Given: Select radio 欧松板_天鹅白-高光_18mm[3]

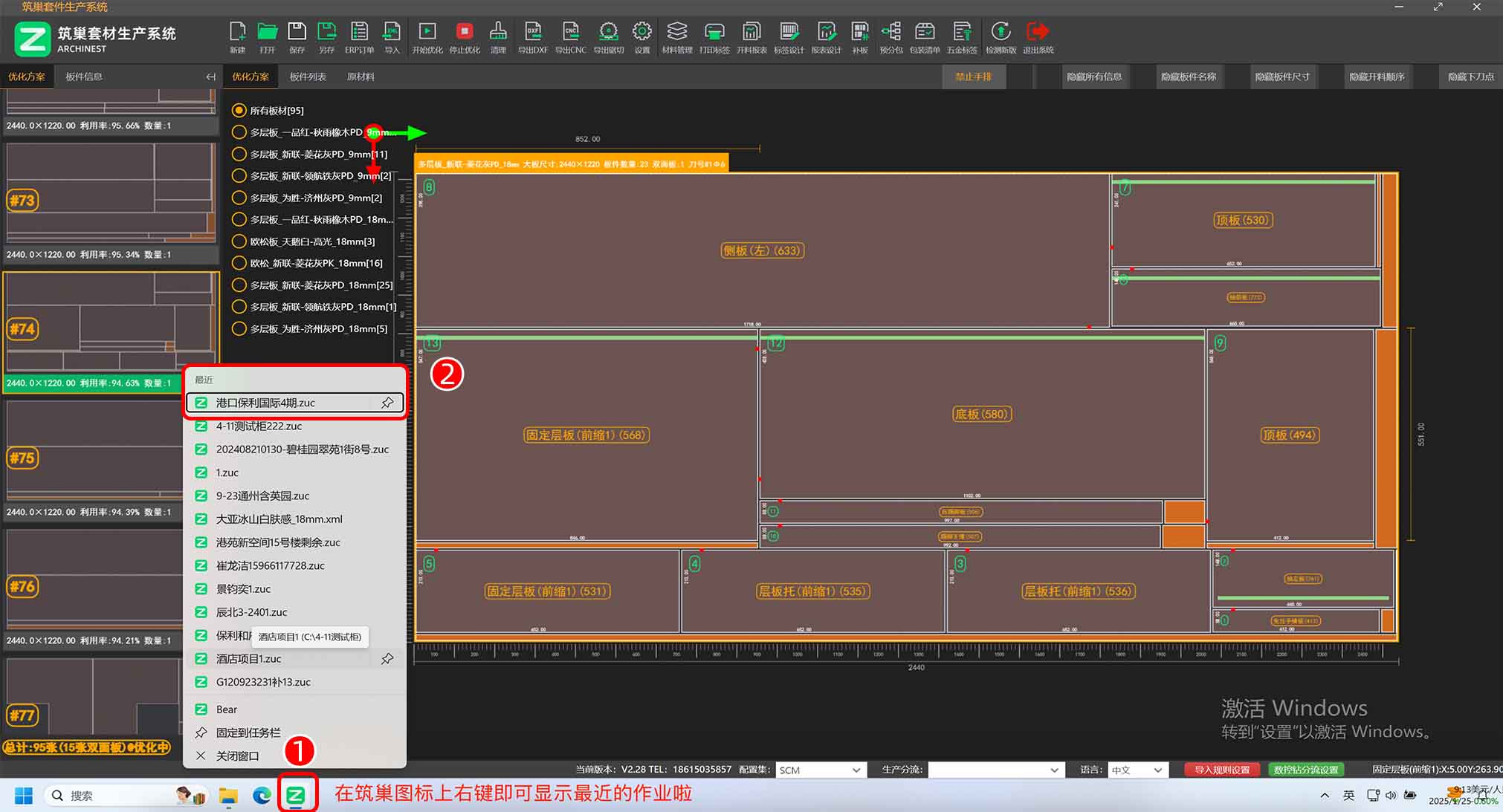Looking at the screenshot, I should tap(239, 241).
